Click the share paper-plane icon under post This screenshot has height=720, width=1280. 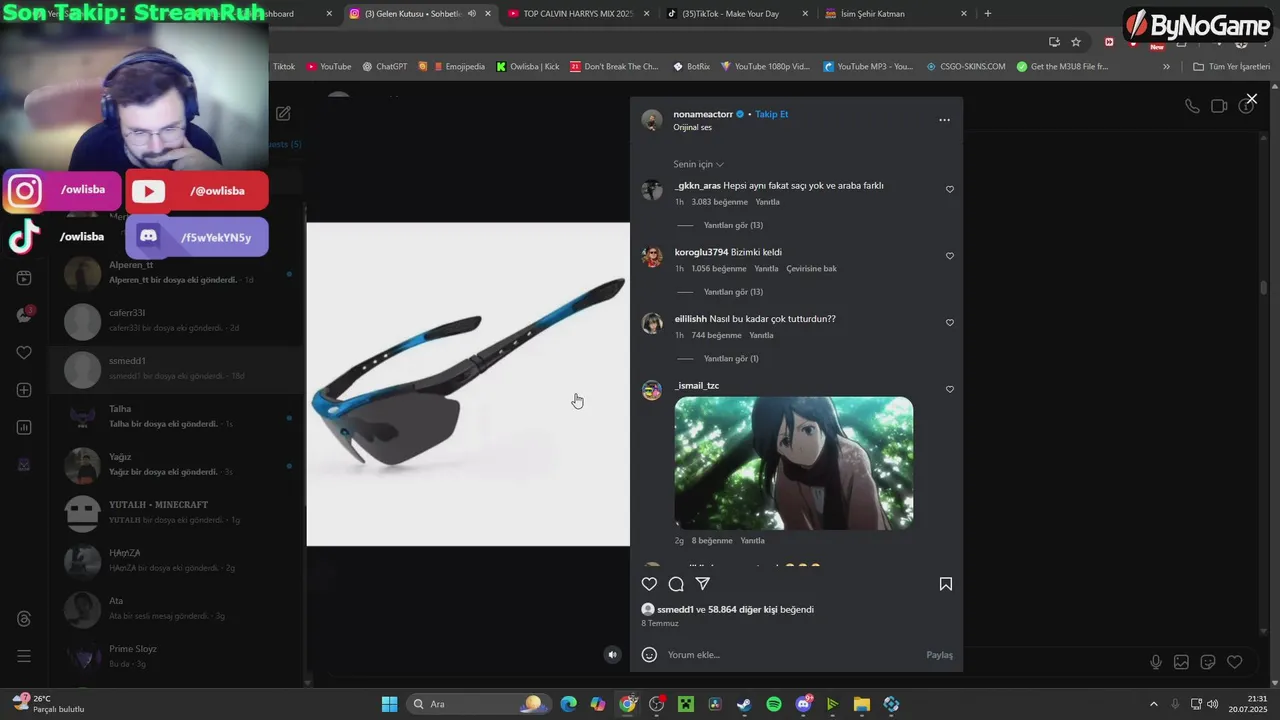(703, 584)
